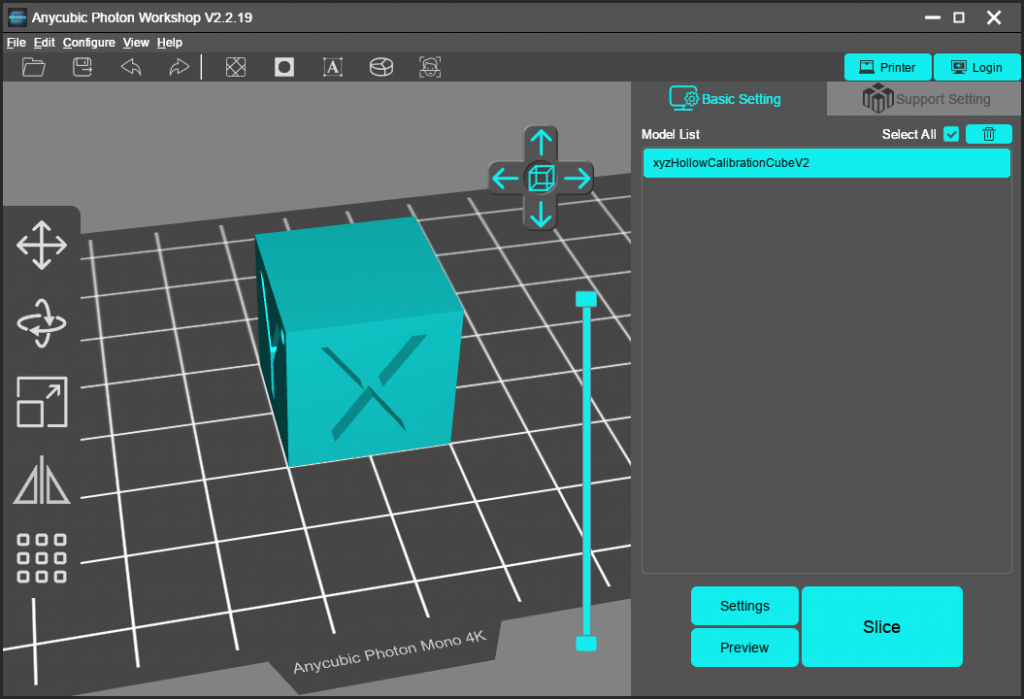The height and width of the screenshot is (699, 1024).
Task: Select xyzHollowCalibrationCubeV2 in the Model List
Action: coord(827,163)
